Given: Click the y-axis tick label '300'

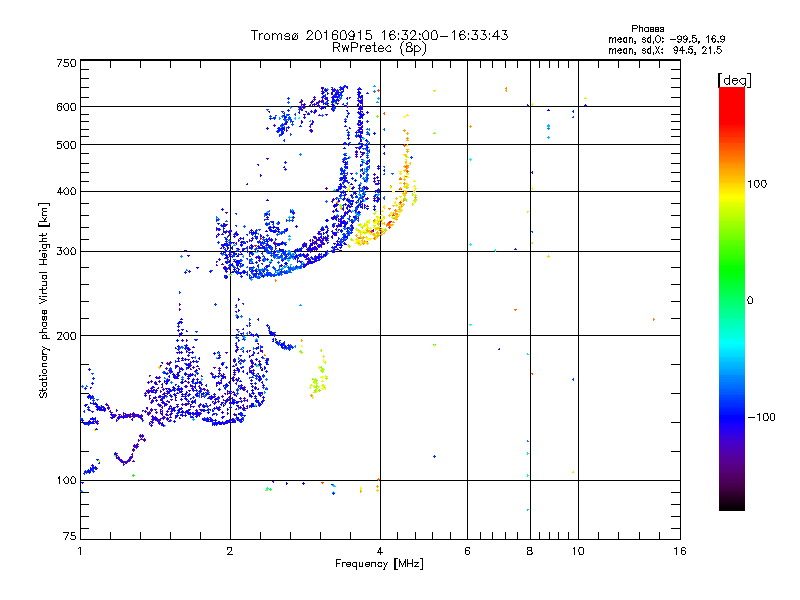Looking at the screenshot, I should click(x=66, y=251).
